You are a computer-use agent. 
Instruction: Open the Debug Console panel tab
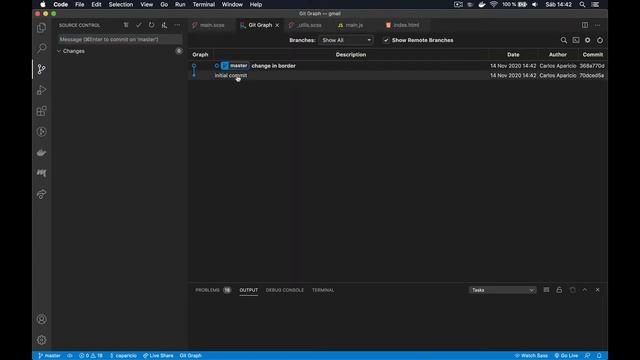tap(284, 290)
